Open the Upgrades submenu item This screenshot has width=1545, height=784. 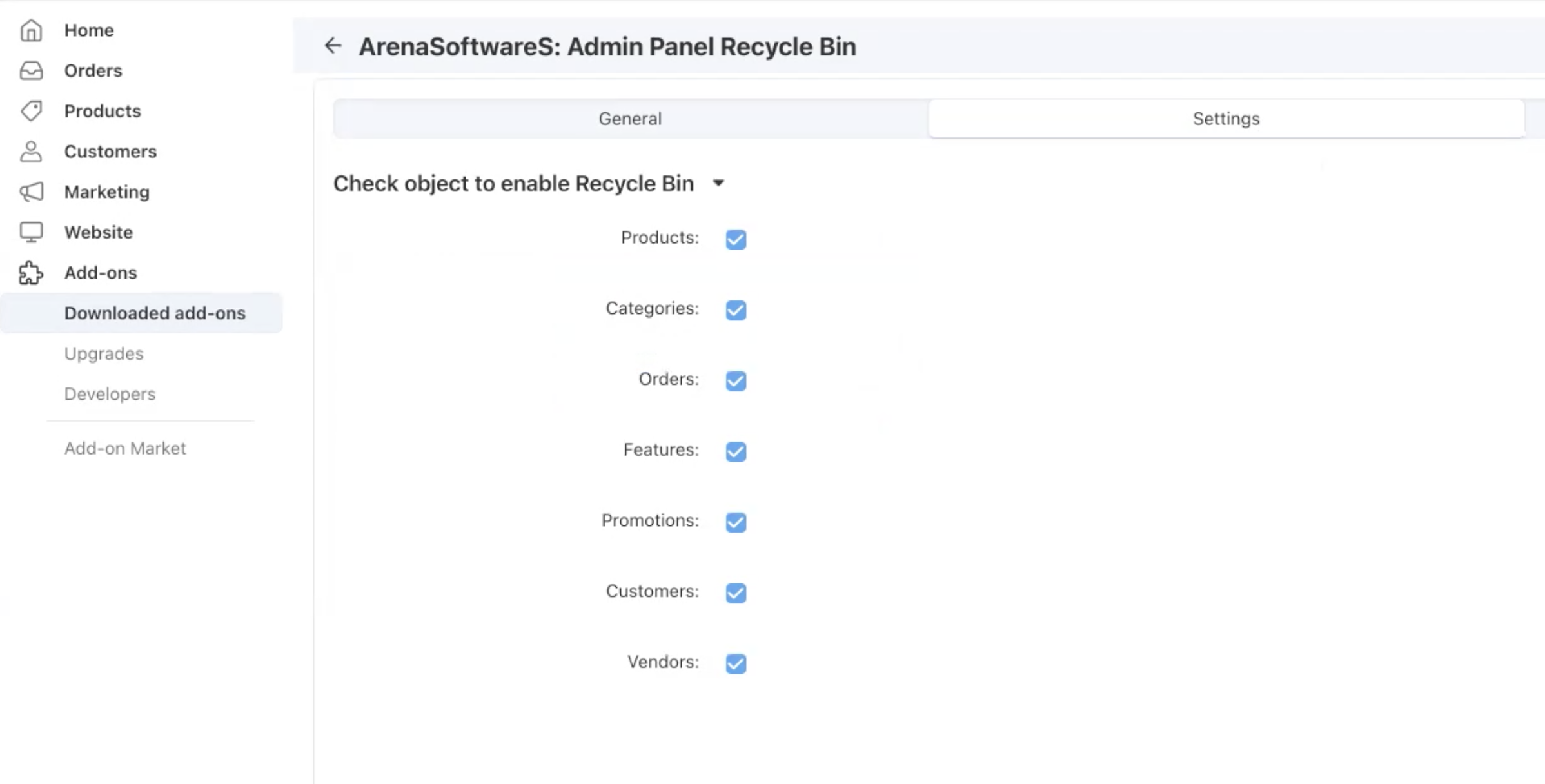click(104, 353)
